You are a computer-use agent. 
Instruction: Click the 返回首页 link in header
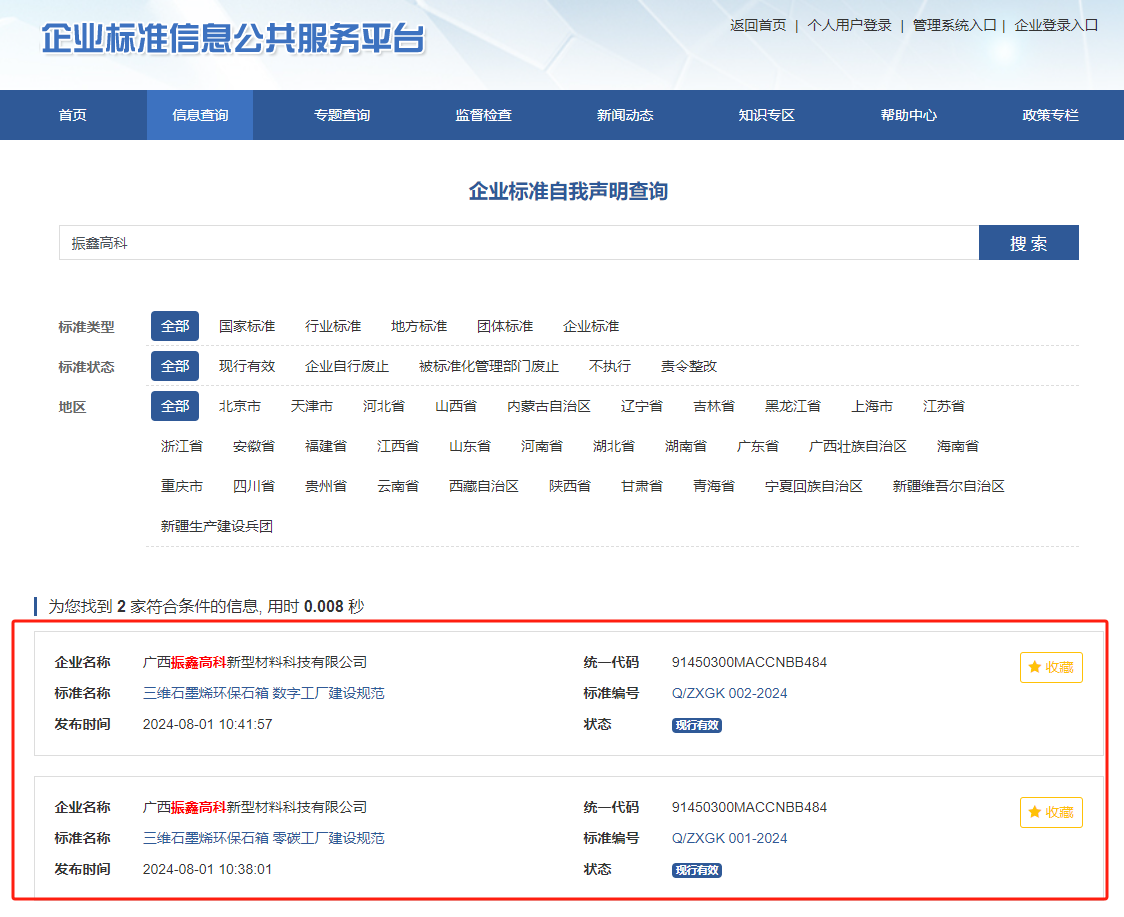pos(758,25)
